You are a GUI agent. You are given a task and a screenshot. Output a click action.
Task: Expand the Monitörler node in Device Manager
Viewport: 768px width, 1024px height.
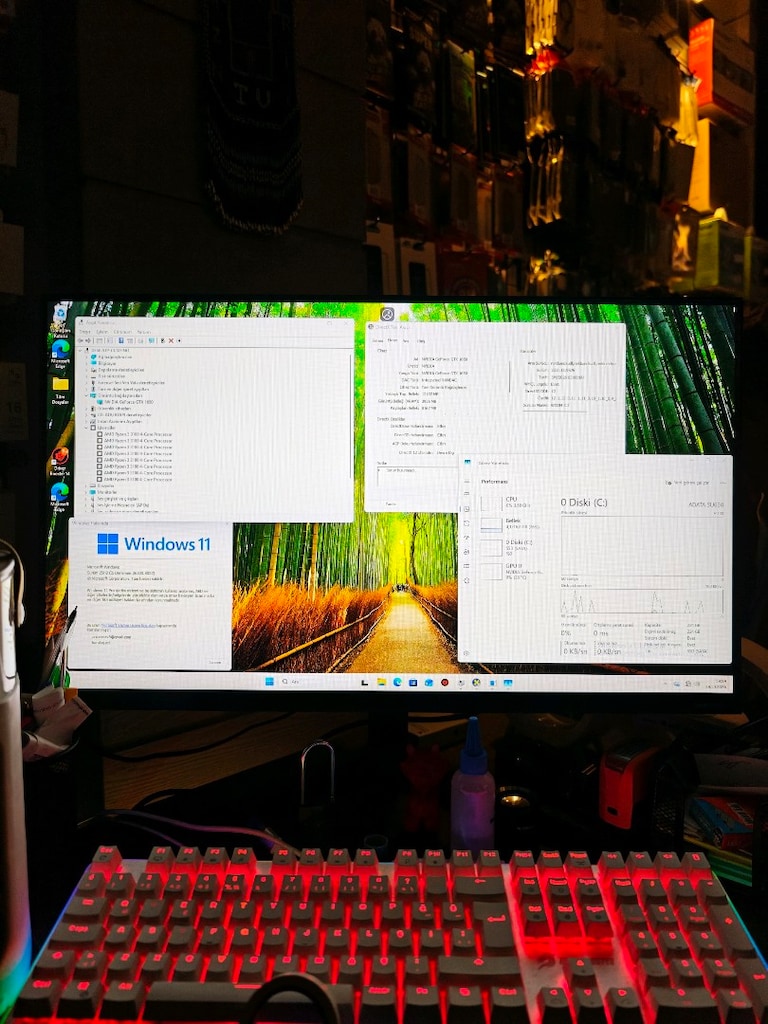(86, 492)
